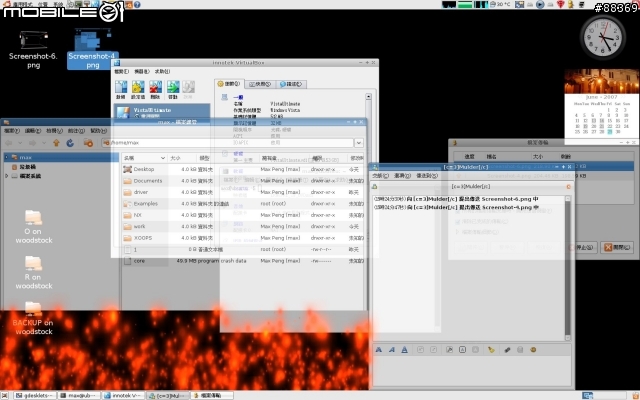
Task: Click the chat history vertical scrollbar
Action: 567,268
